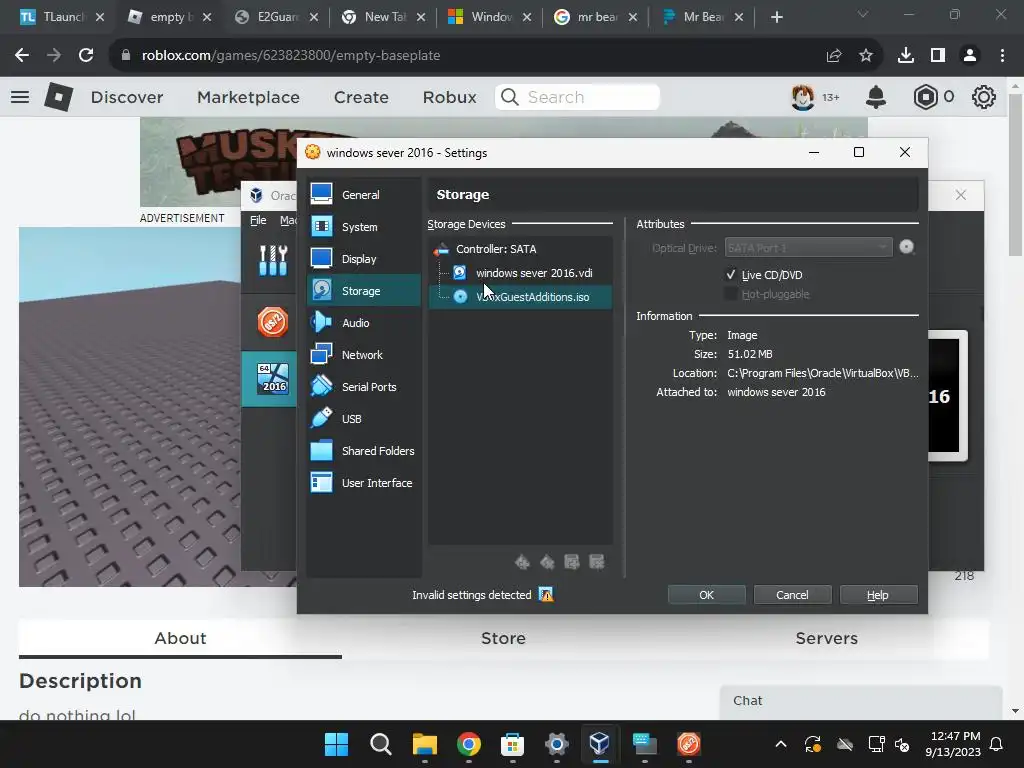
Task: Switch to the Servers tab
Action: 826,638
